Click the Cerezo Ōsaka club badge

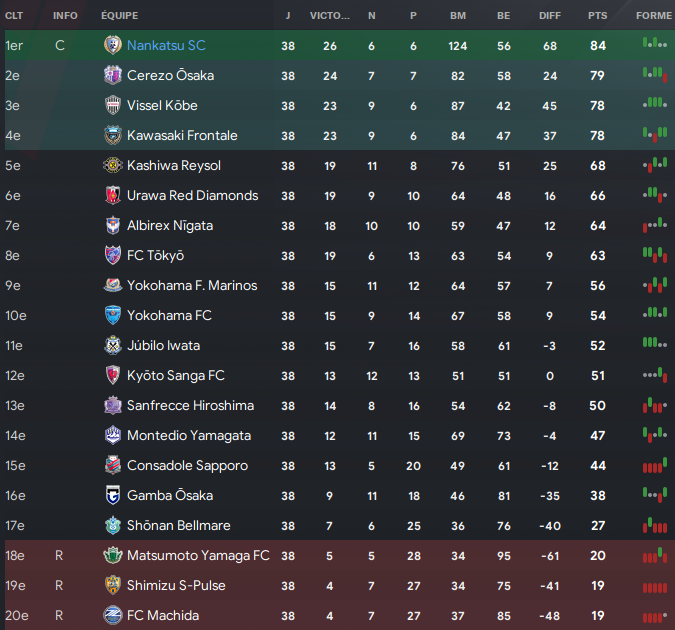pyautogui.click(x=113, y=75)
